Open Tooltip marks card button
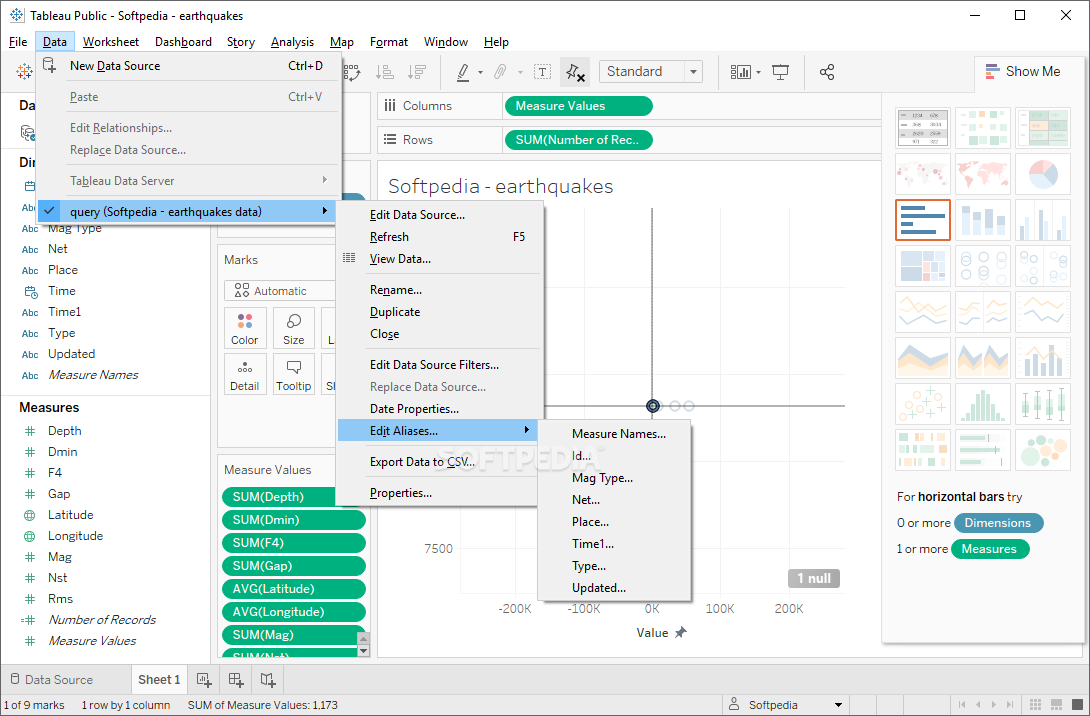The height and width of the screenshot is (716, 1090). [x=293, y=374]
